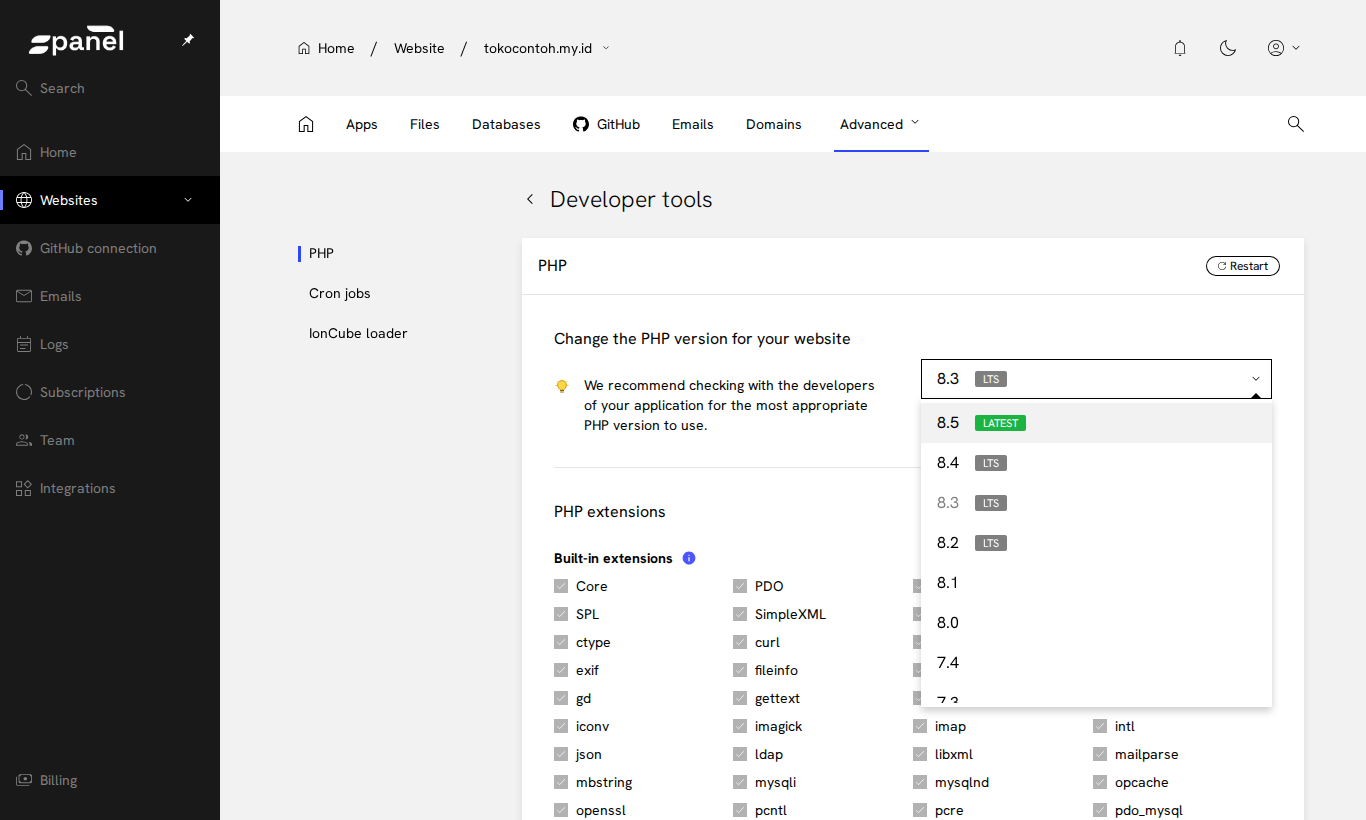Choose PHP 7.4 option
Screen dimensions: 1366x820
tap(1096, 663)
